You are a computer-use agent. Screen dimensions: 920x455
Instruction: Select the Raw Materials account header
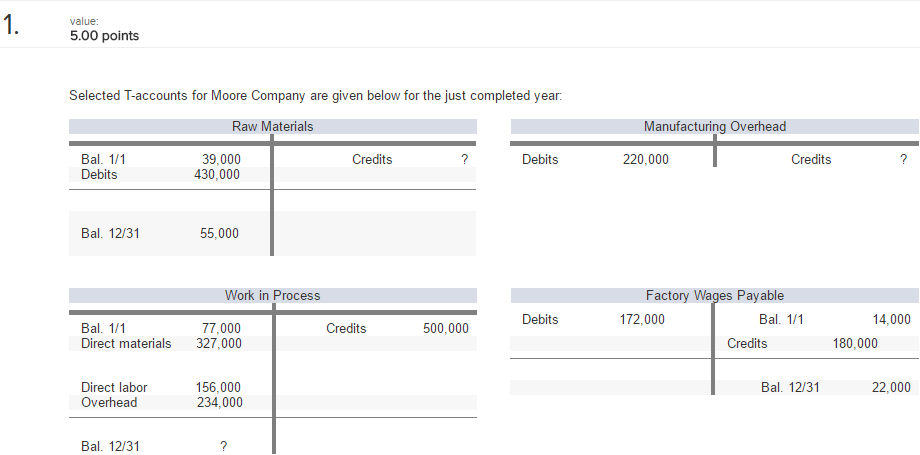click(x=272, y=127)
